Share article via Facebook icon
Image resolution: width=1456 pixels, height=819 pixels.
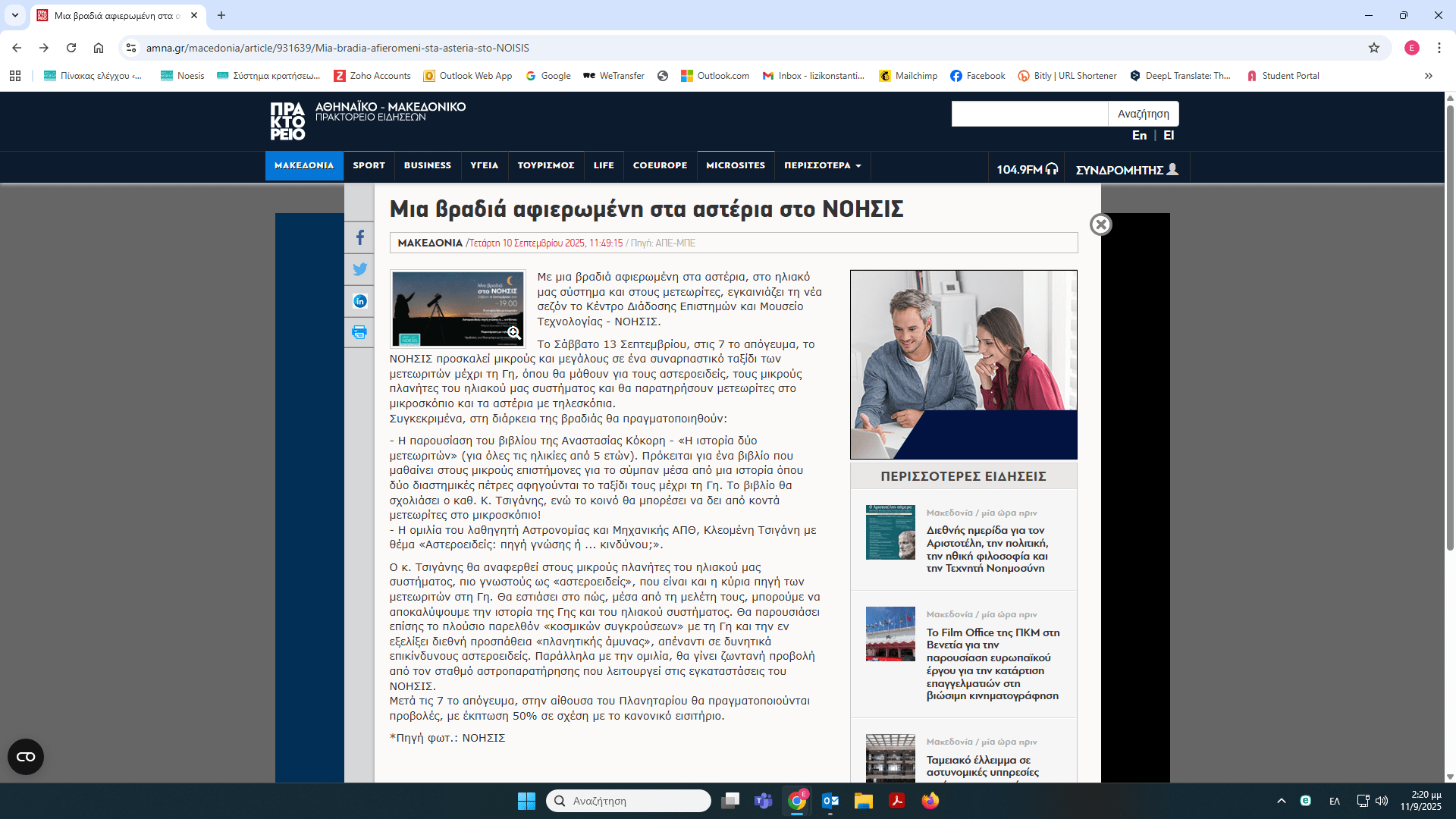click(x=359, y=237)
